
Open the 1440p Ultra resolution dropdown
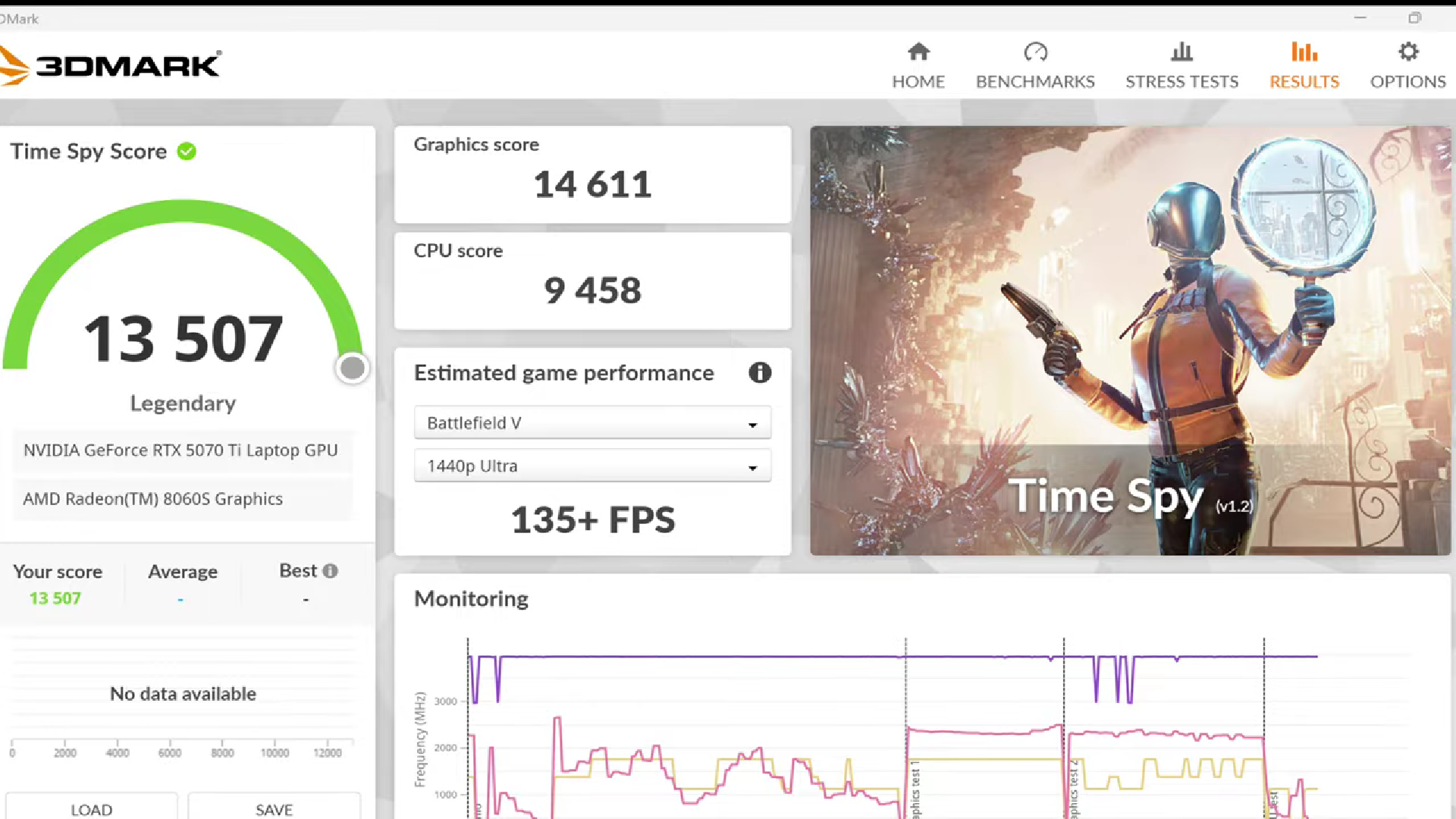coord(591,466)
